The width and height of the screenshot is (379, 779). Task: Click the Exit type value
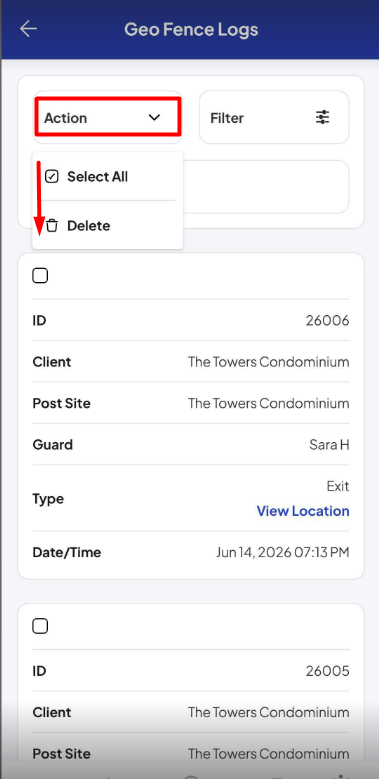tap(338, 485)
